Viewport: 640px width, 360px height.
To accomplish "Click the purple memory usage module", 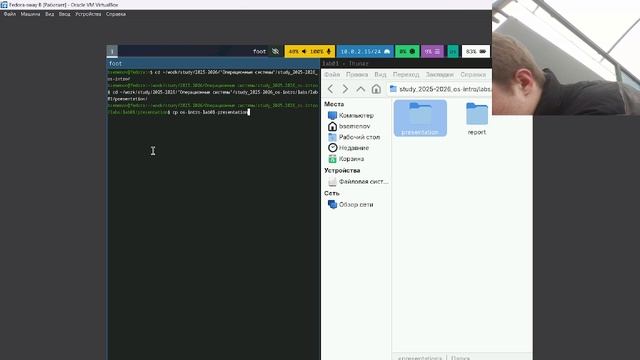I will (432, 51).
